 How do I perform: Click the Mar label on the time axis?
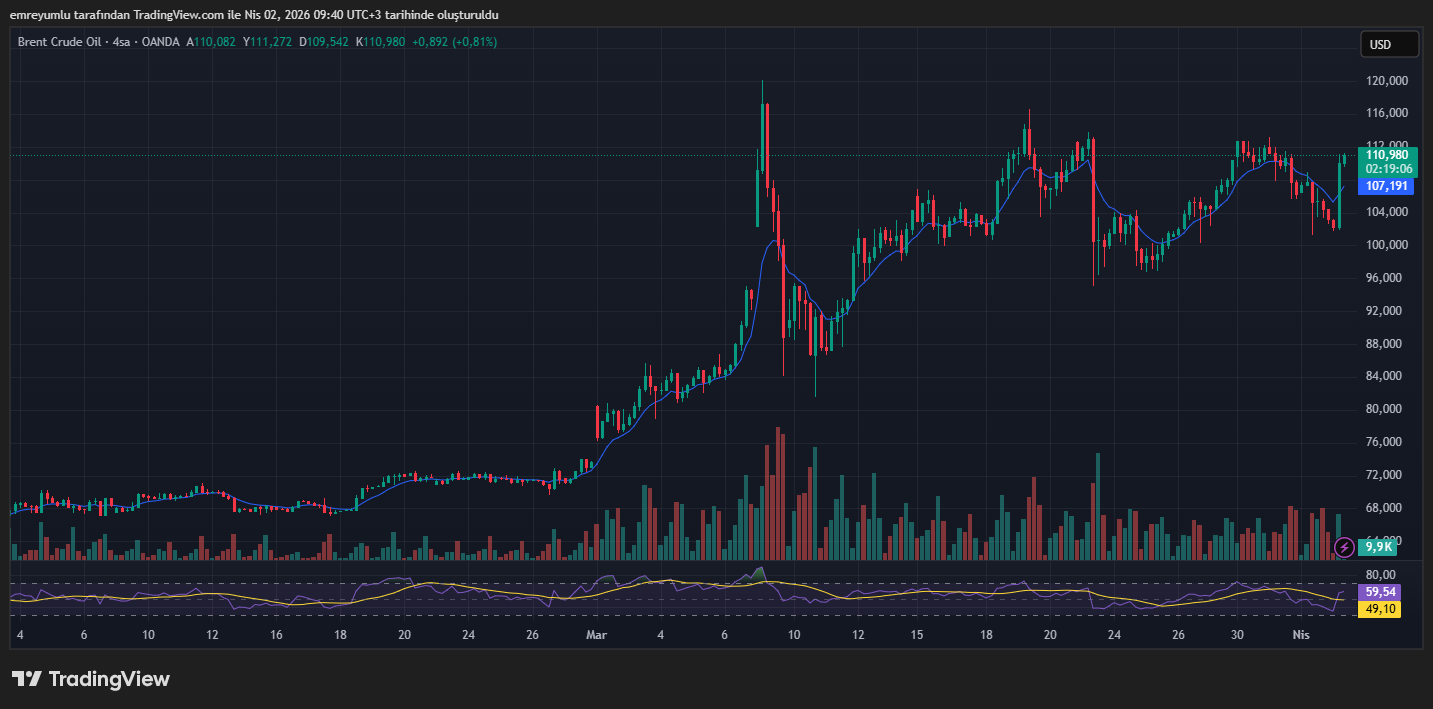click(x=597, y=635)
